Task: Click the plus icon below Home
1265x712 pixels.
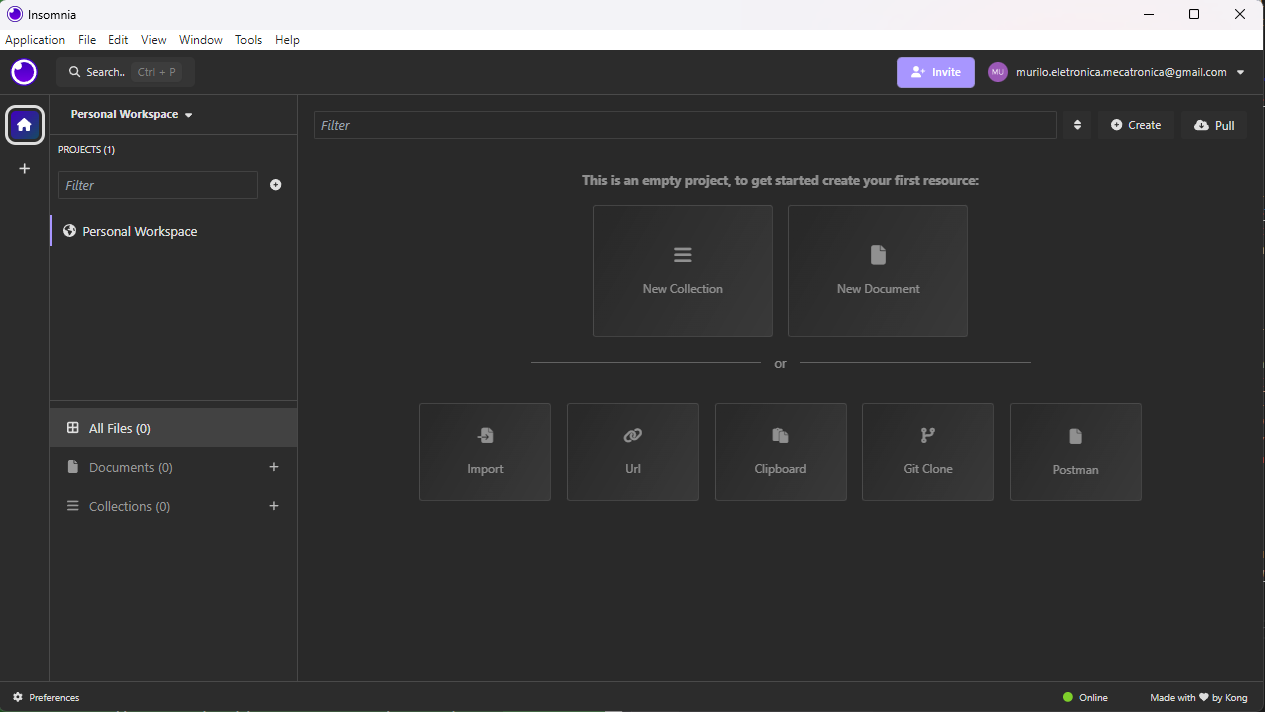Action: point(25,169)
